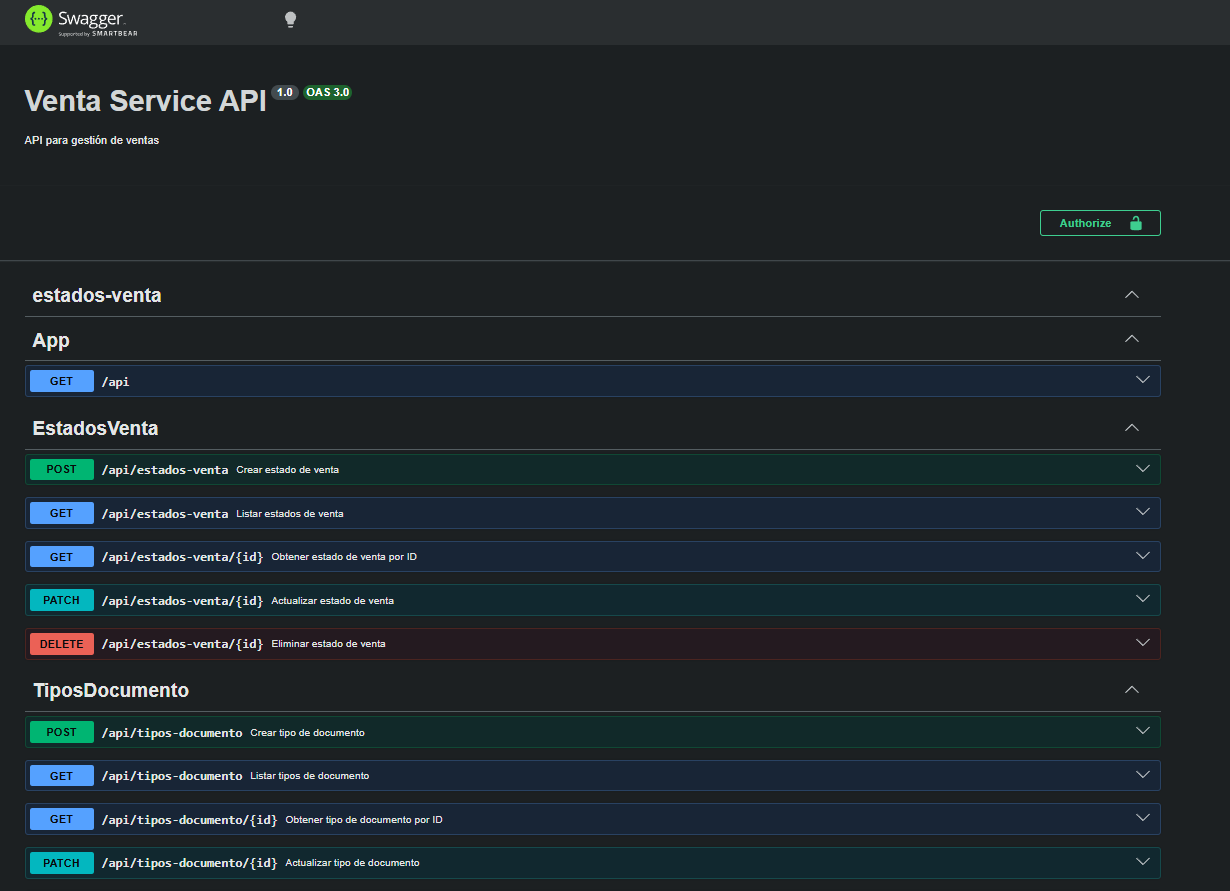This screenshot has width=1230, height=891.
Task: Click the DELETE /api/estados-venta/{id} path
Action: tap(183, 644)
